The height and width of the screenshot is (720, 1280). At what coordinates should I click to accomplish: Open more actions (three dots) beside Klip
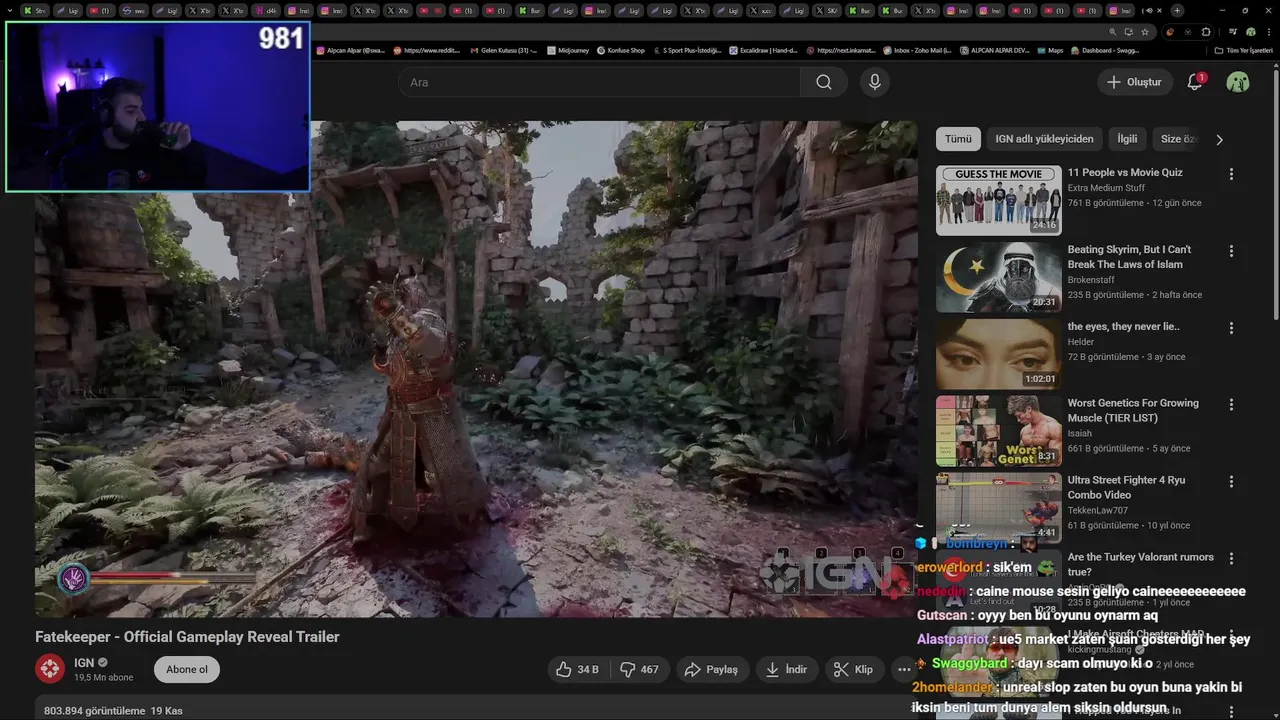904,669
